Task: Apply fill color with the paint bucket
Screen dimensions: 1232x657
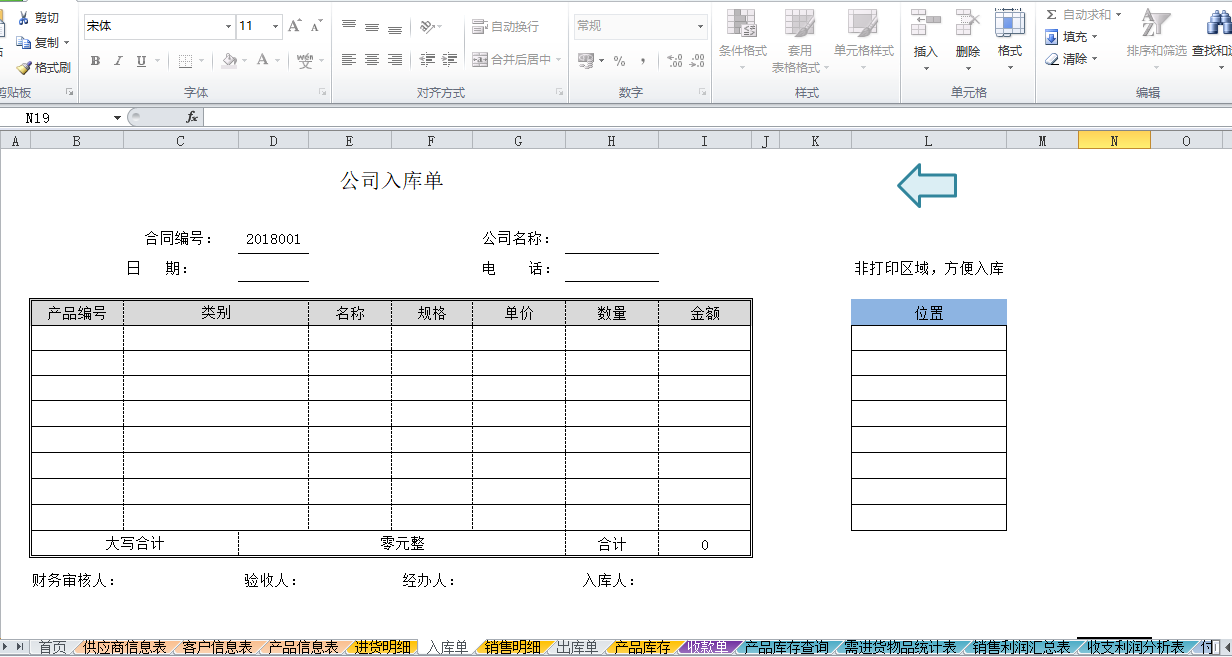Action: pos(229,61)
